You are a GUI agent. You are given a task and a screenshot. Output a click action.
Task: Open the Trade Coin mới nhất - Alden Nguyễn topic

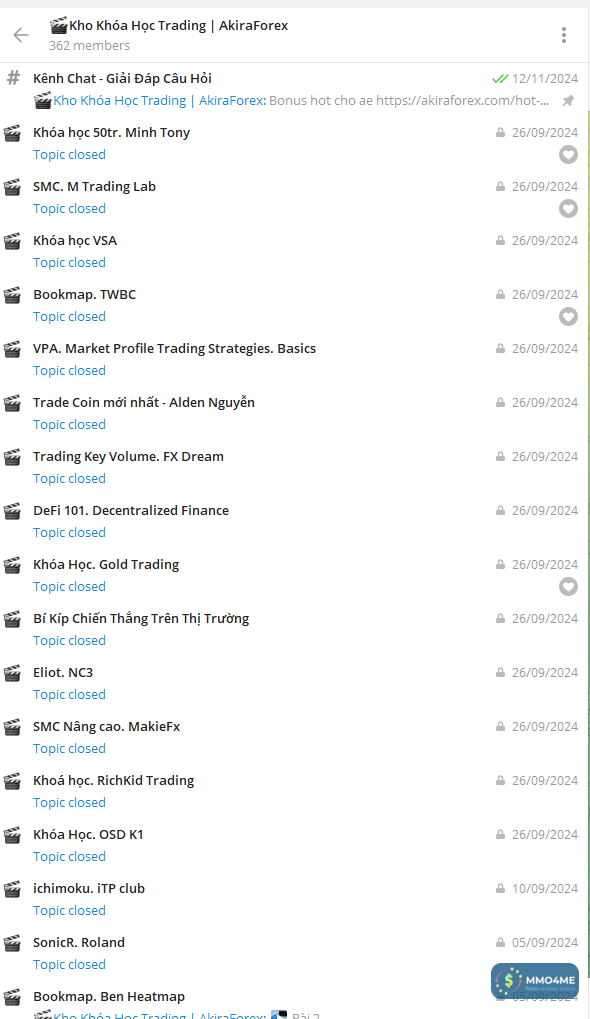(x=144, y=402)
